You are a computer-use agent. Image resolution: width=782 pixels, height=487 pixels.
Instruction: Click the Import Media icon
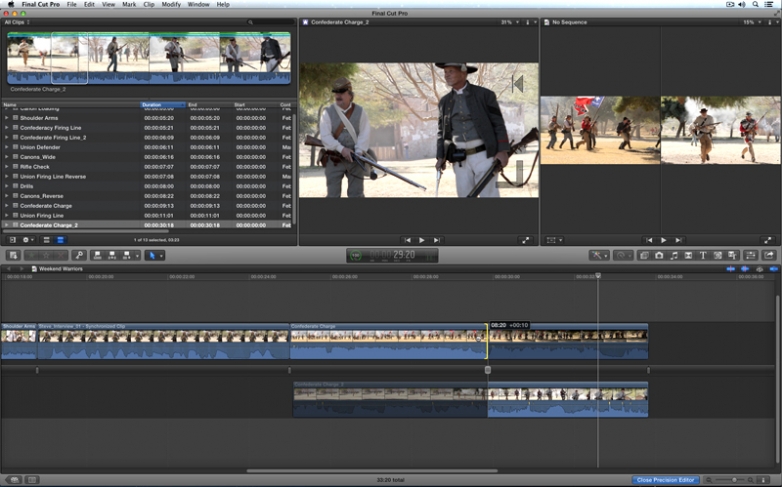click(13, 255)
